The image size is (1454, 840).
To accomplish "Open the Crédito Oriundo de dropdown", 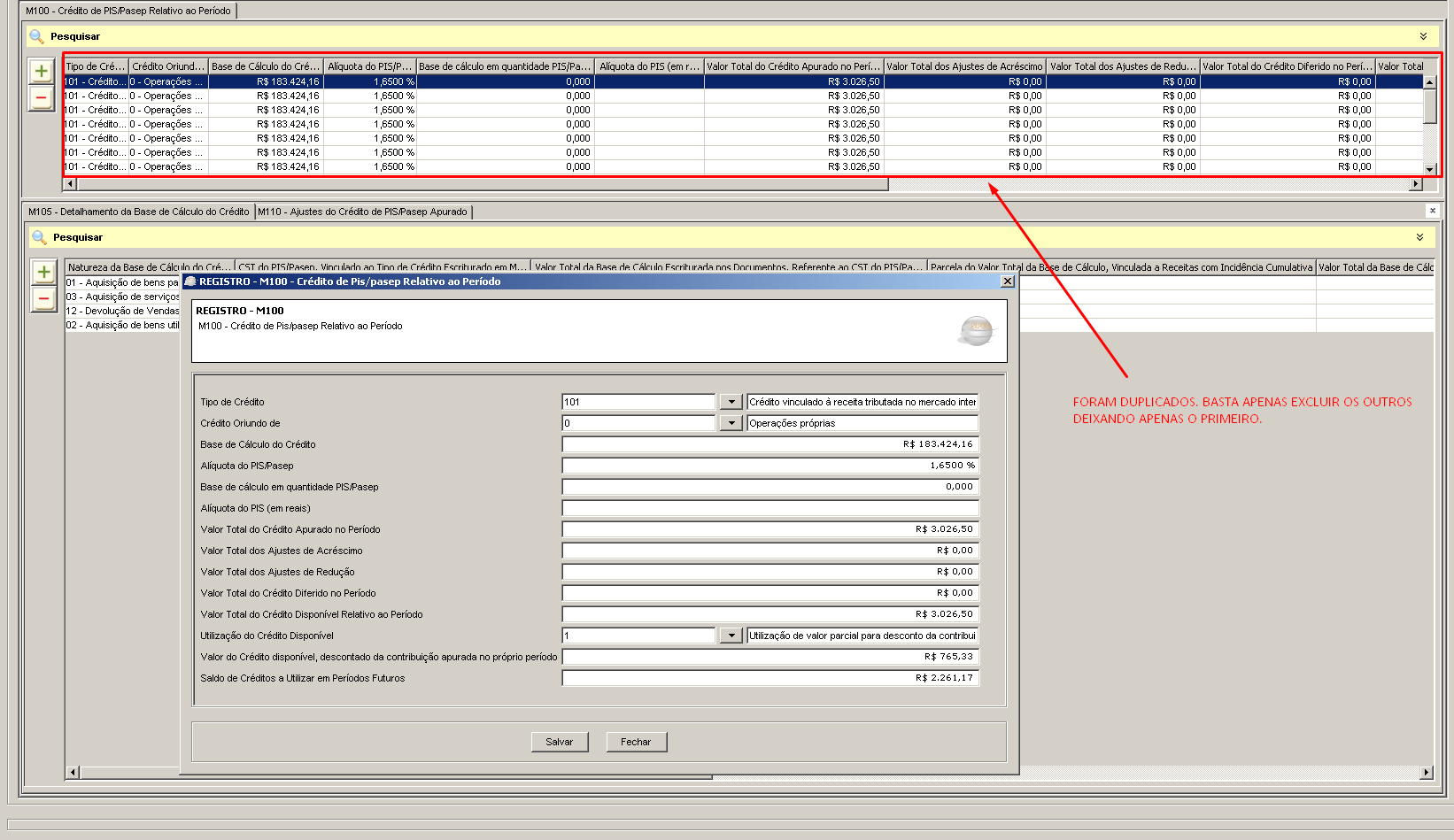I will [x=731, y=423].
